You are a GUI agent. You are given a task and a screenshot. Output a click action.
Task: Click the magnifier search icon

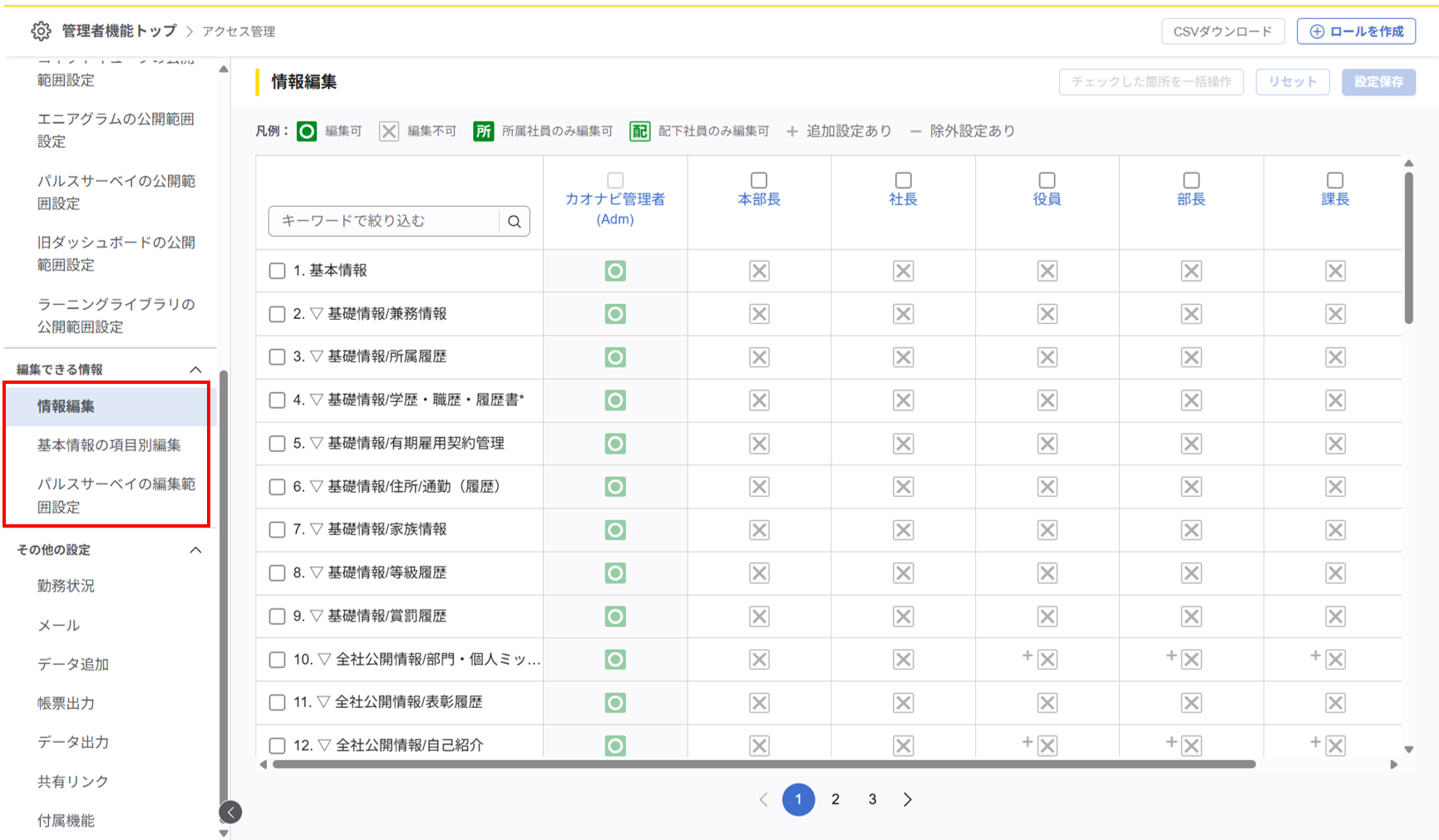(x=515, y=221)
